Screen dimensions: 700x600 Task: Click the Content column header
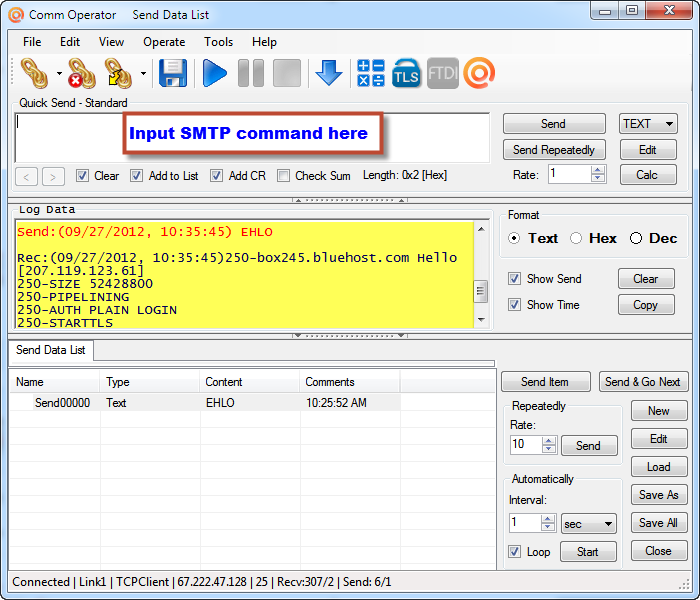(x=249, y=382)
